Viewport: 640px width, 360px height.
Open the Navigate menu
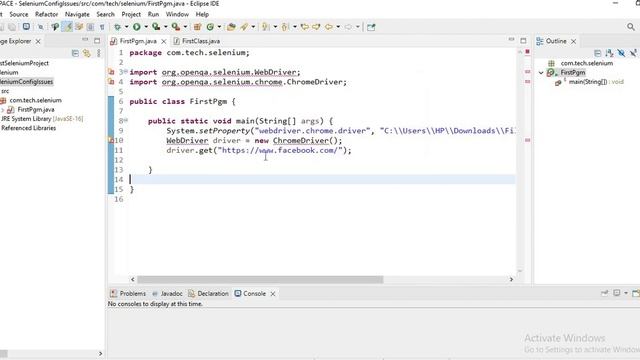[x=77, y=14]
